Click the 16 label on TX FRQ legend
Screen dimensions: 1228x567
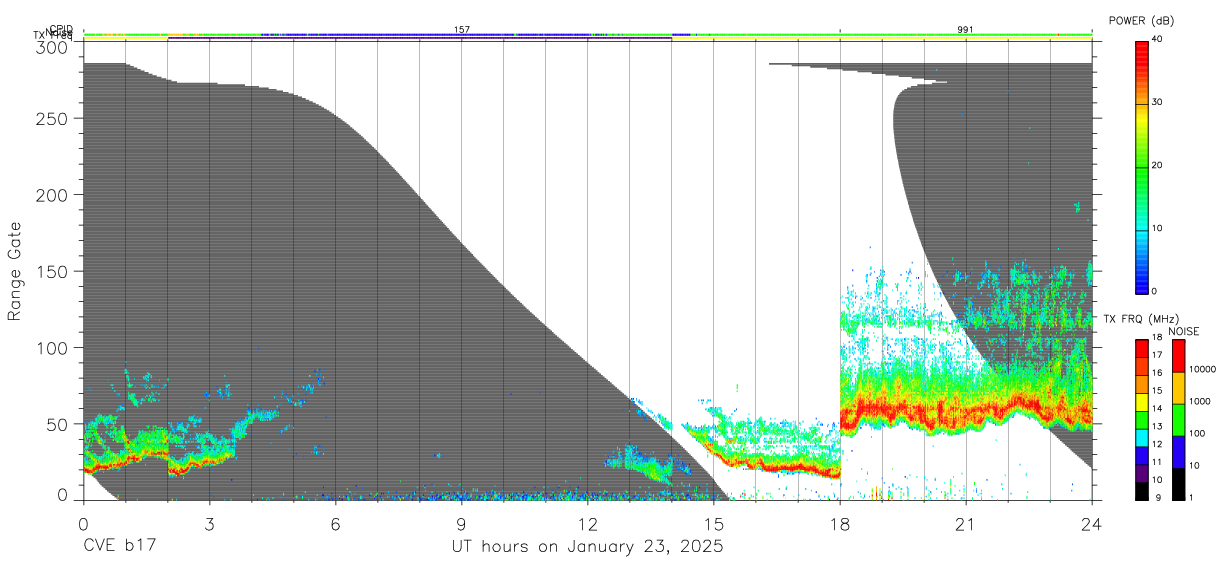coord(1155,373)
